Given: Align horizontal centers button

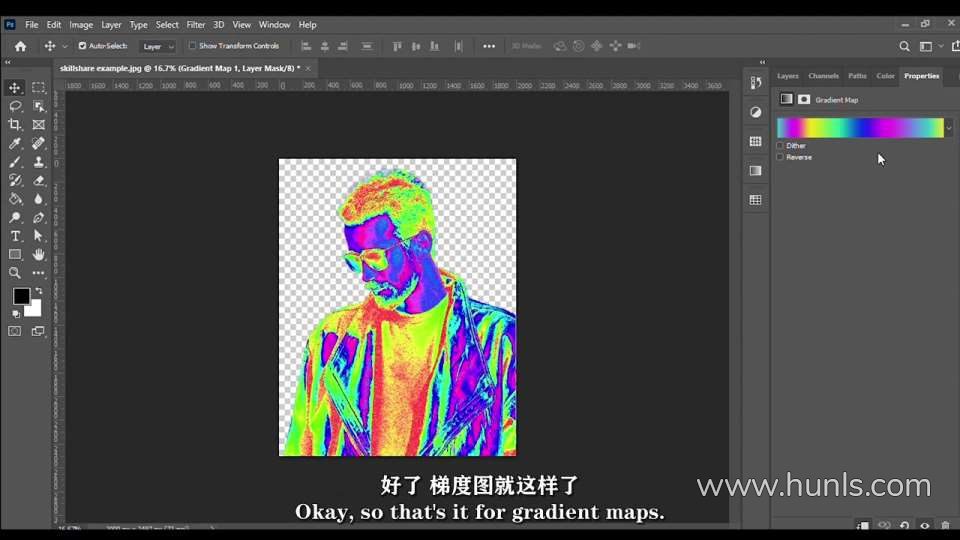Looking at the screenshot, I should coord(324,47).
